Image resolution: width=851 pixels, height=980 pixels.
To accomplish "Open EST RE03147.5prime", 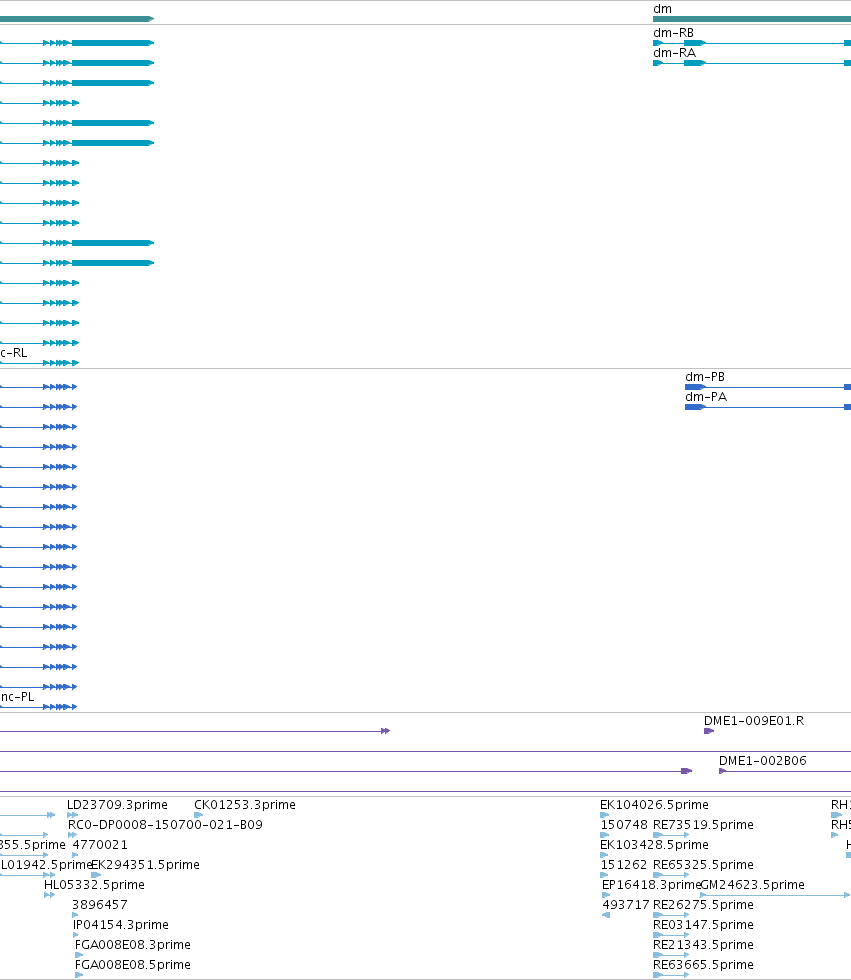I will (703, 924).
